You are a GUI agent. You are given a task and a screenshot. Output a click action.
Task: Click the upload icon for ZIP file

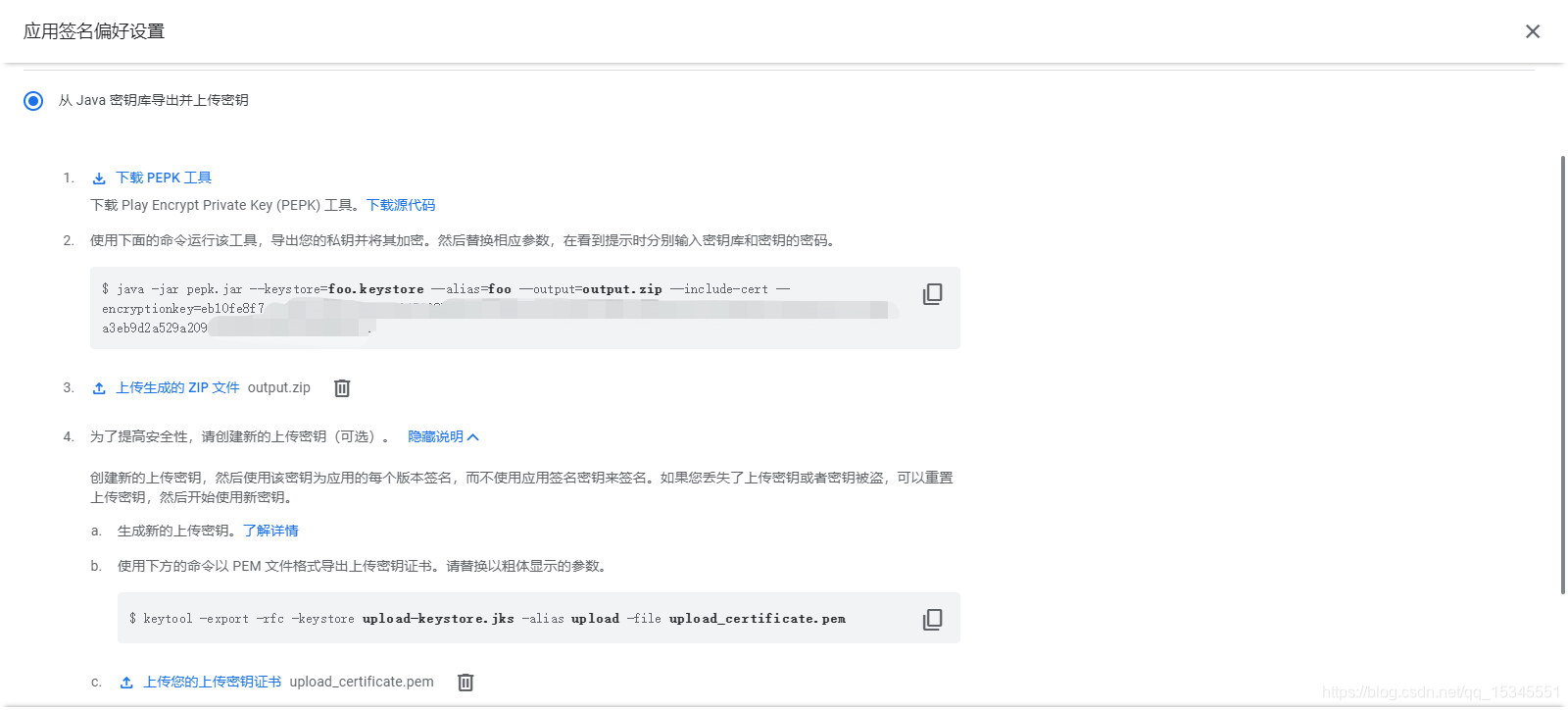coord(99,388)
